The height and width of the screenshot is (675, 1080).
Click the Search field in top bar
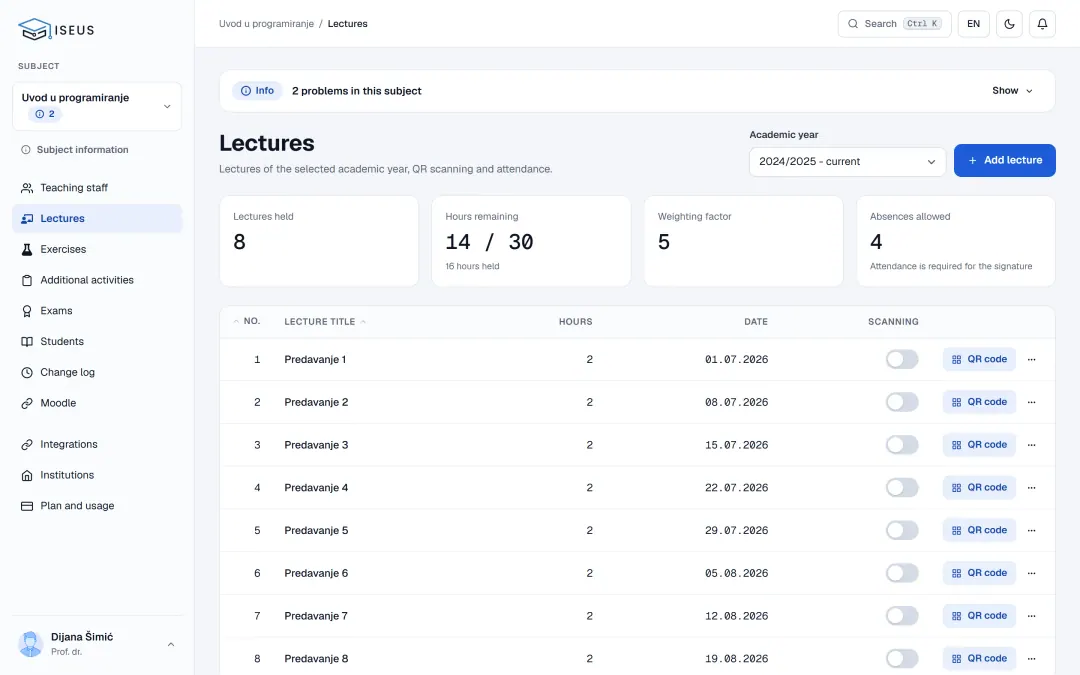(x=894, y=23)
